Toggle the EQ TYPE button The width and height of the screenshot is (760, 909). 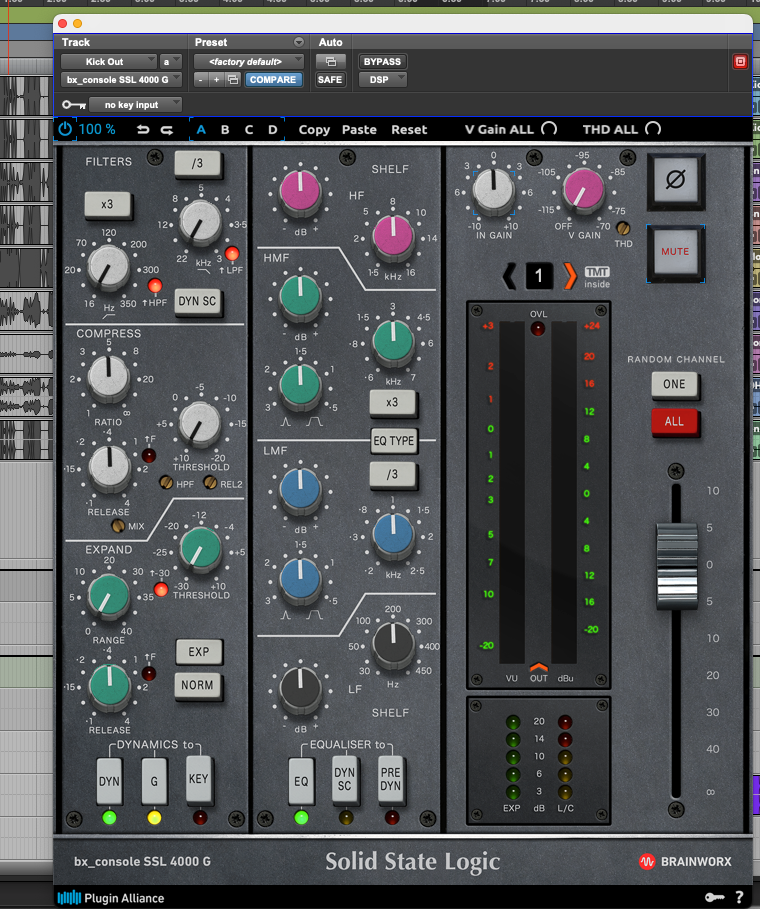click(x=394, y=441)
